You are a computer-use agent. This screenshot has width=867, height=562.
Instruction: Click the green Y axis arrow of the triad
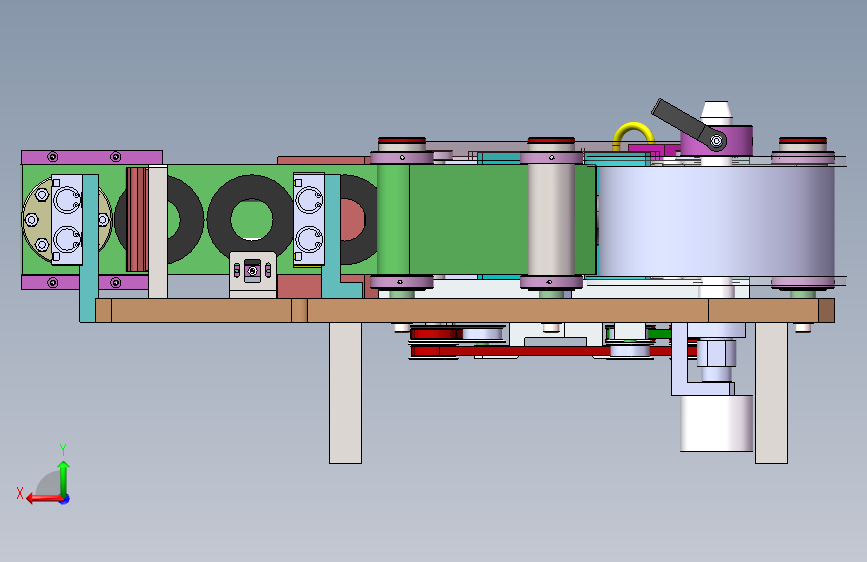(x=64, y=478)
